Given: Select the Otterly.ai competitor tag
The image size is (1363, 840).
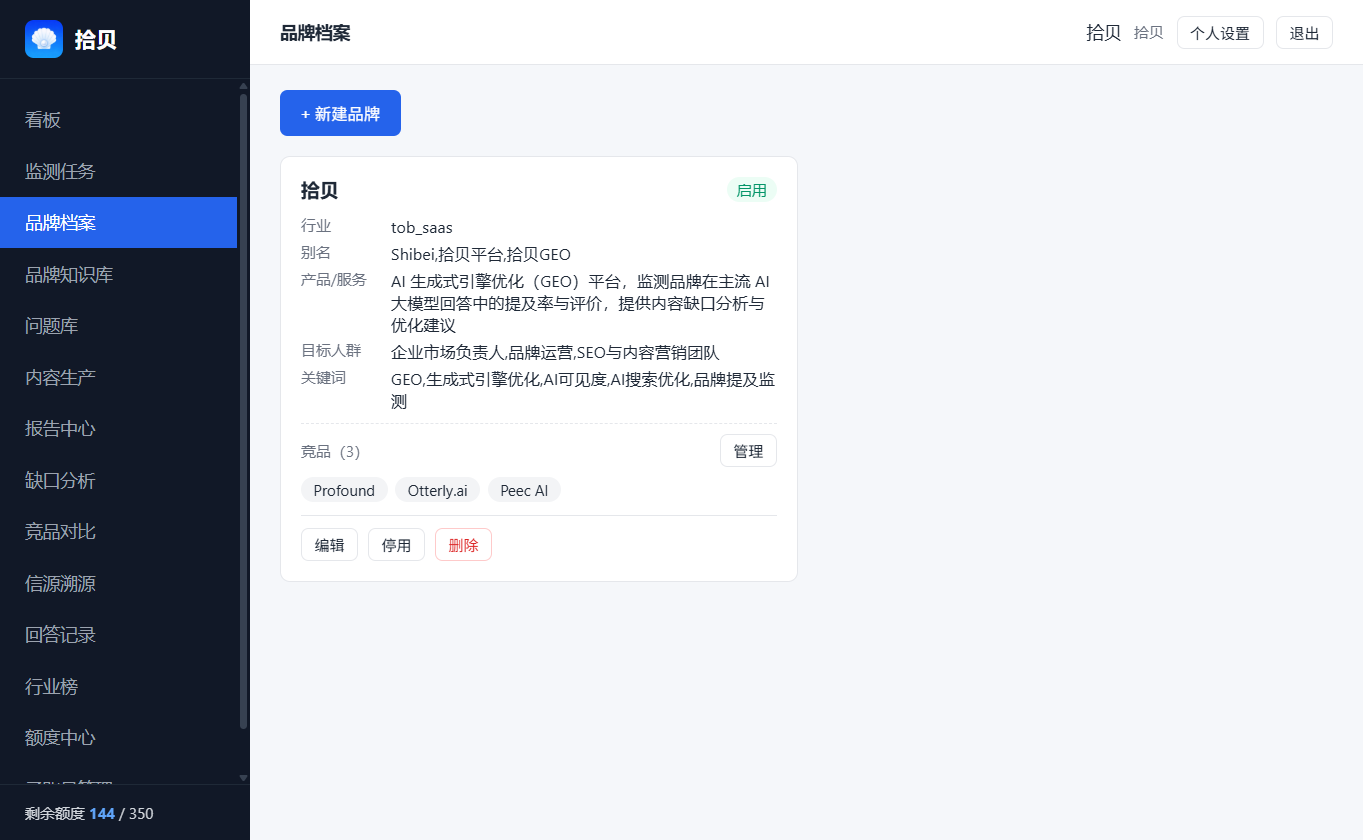Looking at the screenshot, I should coord(438,490).
